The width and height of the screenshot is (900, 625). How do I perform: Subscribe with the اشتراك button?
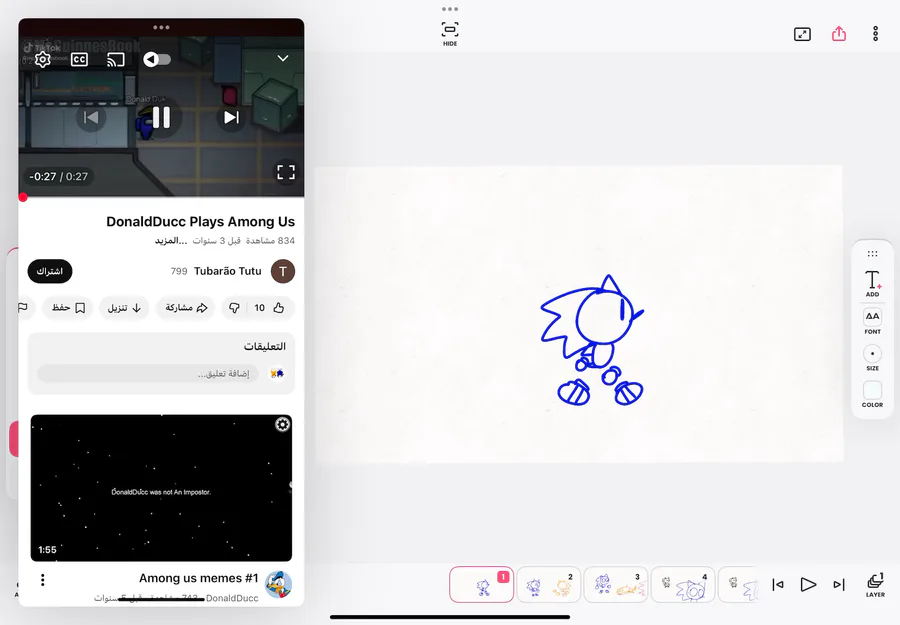click(50, 271)
